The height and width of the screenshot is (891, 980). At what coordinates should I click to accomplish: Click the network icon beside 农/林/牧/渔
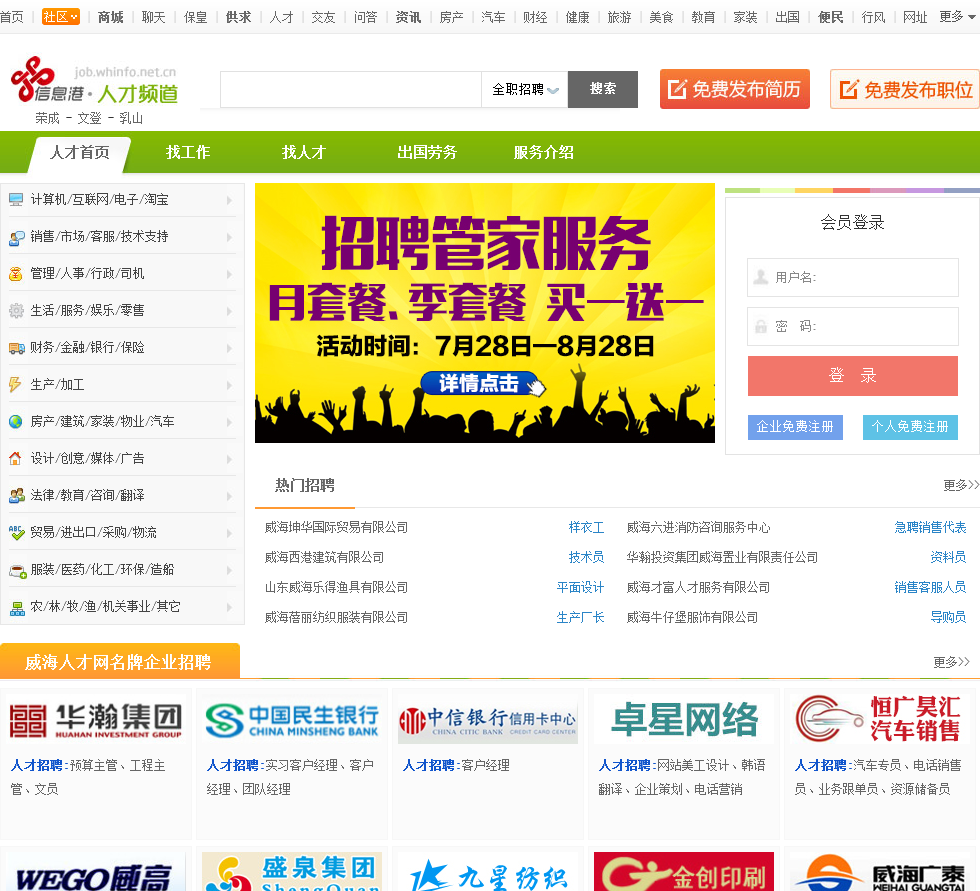pos(16,607)
